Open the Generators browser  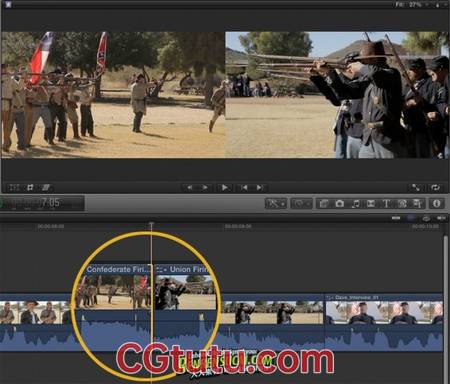(402, 203)
